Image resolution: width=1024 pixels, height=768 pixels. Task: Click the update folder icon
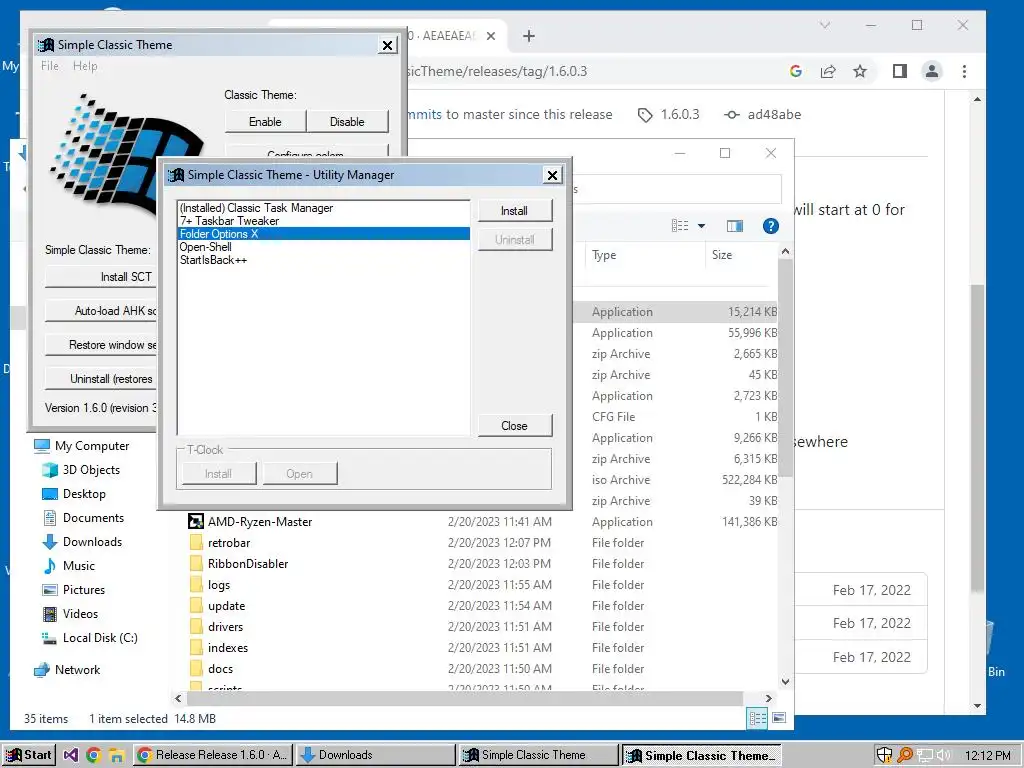pos(196,605)
